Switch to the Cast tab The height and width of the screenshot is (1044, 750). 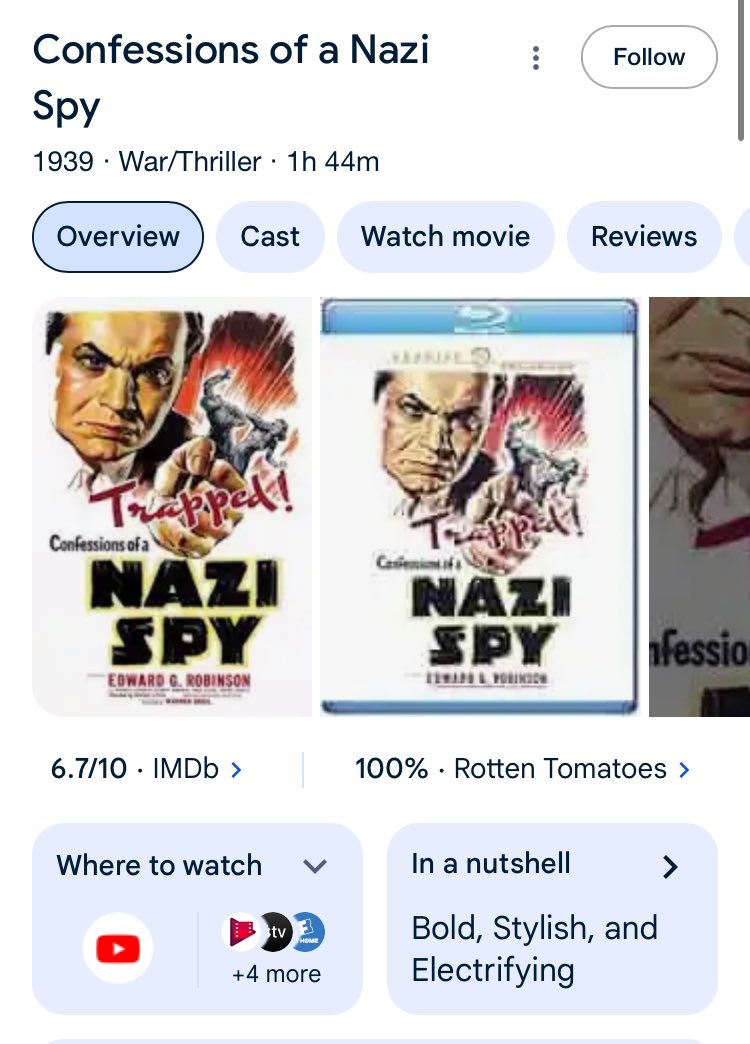tap(270, 237)
